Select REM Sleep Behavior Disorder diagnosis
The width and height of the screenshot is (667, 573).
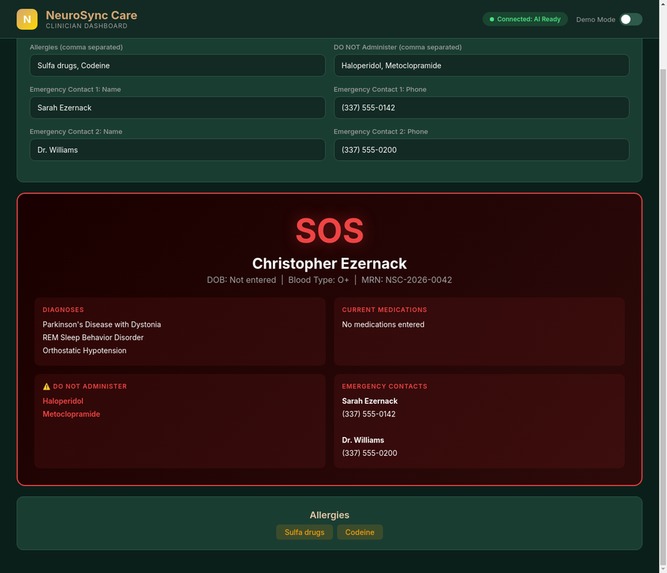93,337
